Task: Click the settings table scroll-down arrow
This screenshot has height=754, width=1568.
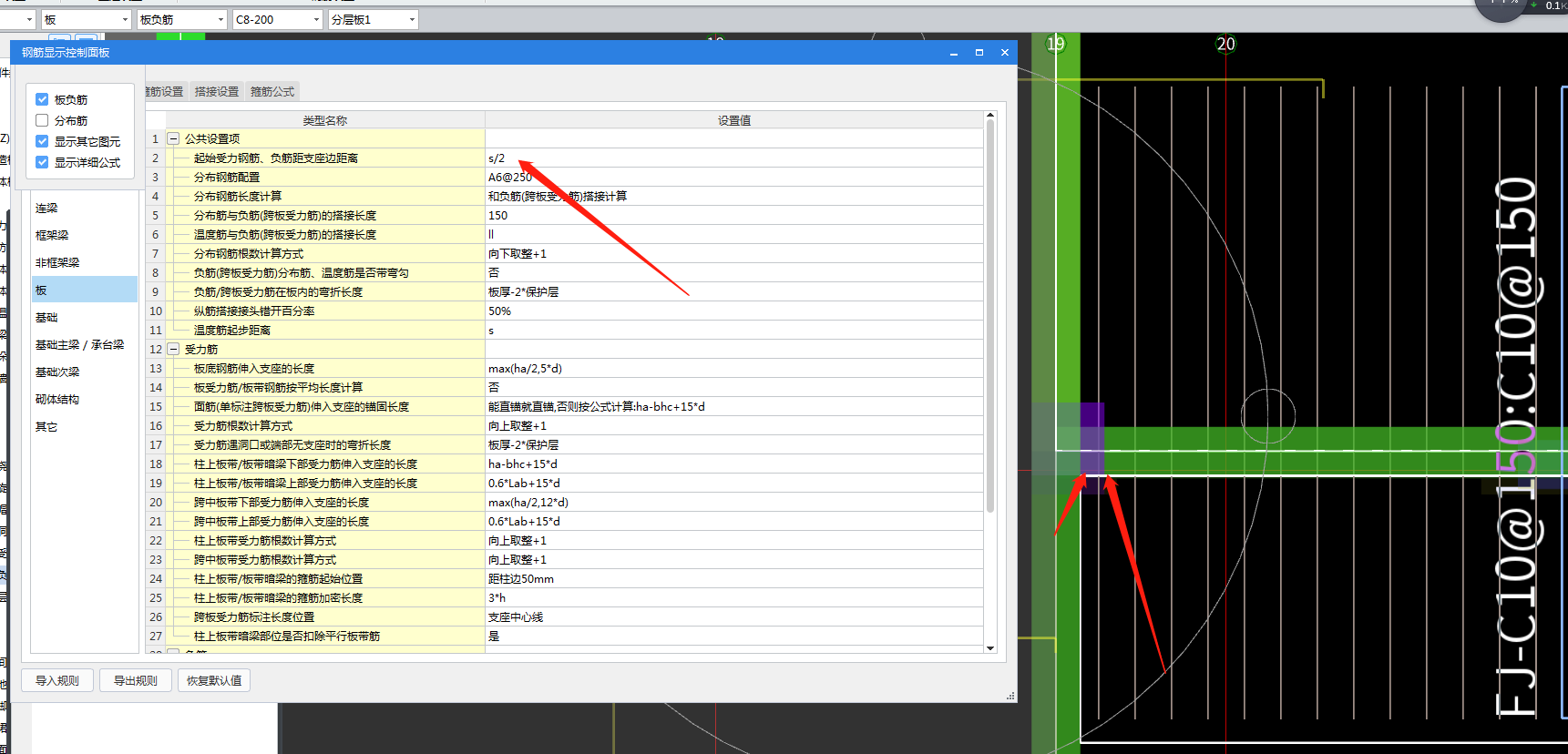Action: pyautogui.click(x=990, y=648)
